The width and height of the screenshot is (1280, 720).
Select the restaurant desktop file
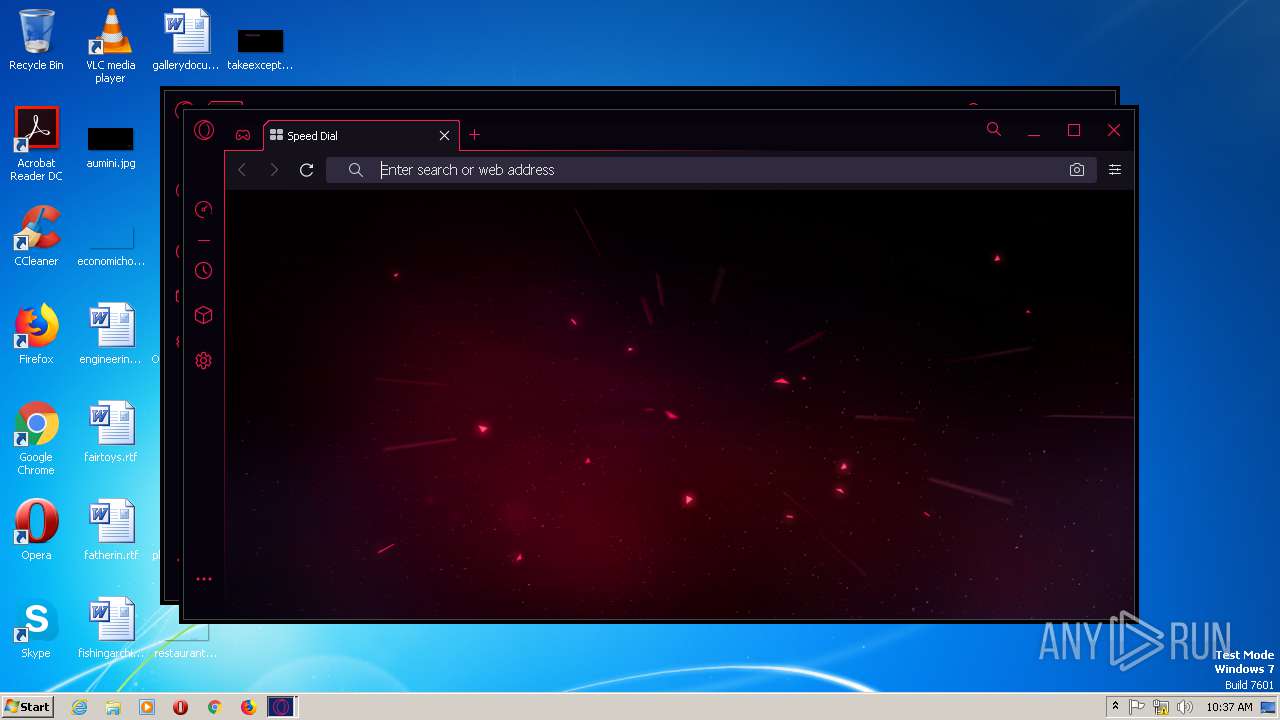click(x=186, y=640)
